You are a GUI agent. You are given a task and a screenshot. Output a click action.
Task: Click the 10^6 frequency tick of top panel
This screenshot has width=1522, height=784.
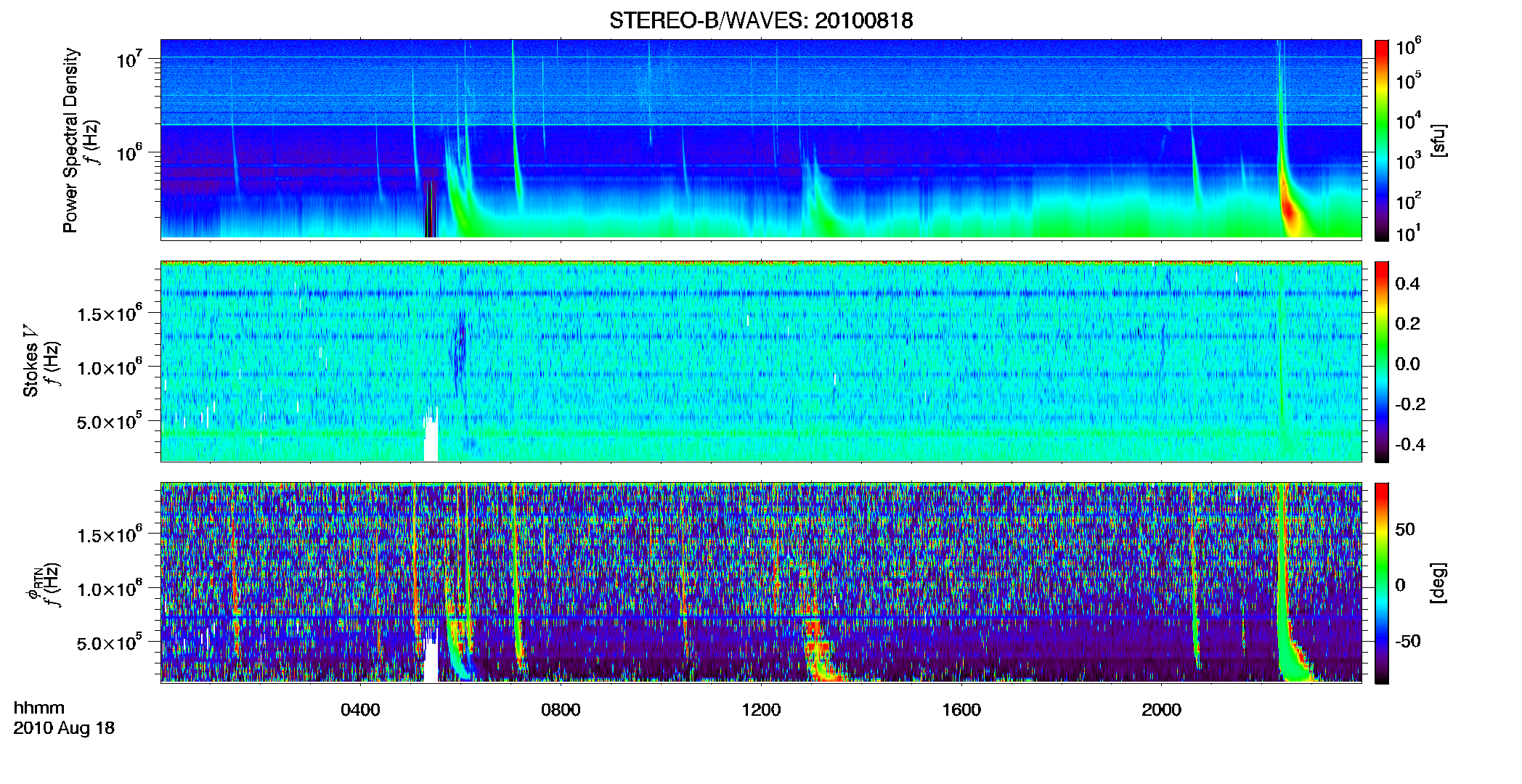tap(129, 152)
